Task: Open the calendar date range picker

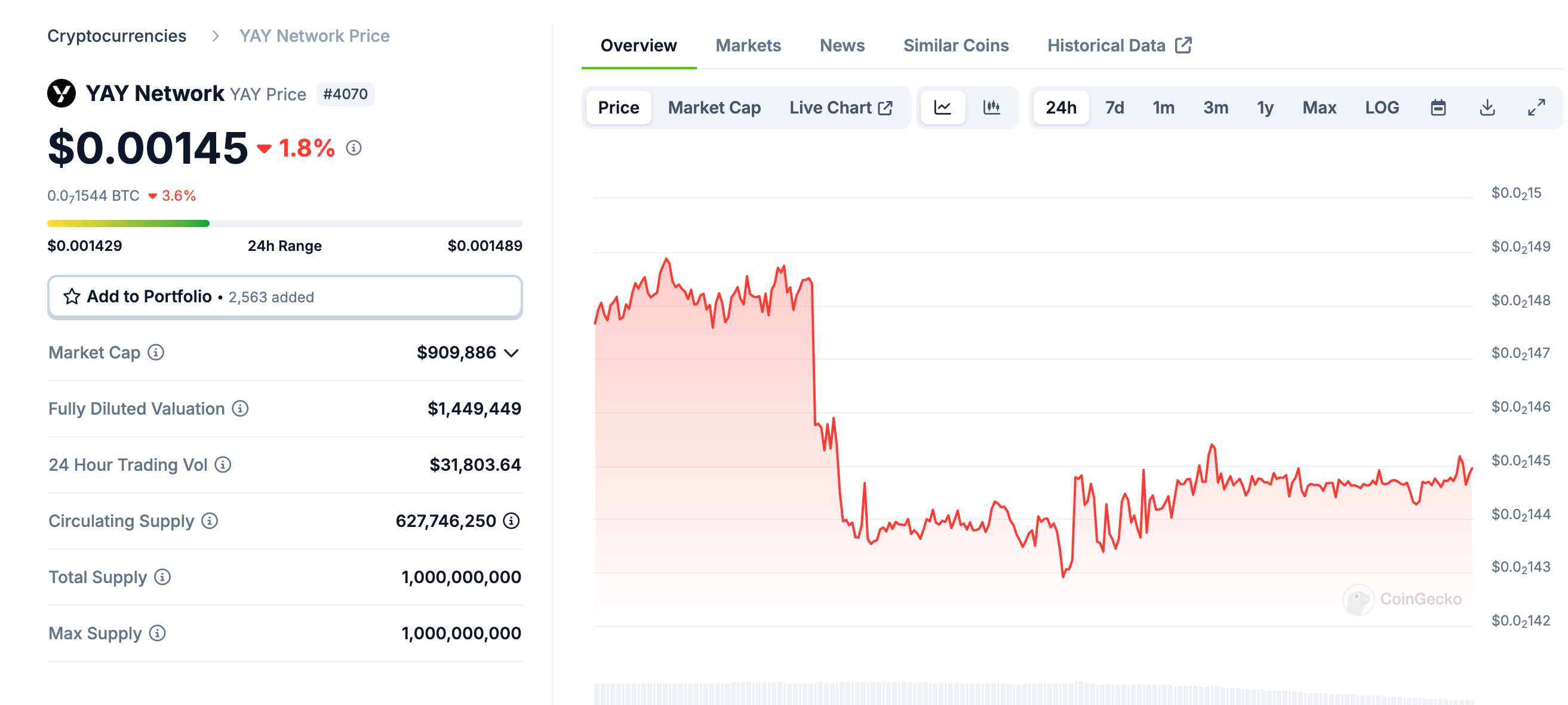Action: click(x=1438, y=108)
